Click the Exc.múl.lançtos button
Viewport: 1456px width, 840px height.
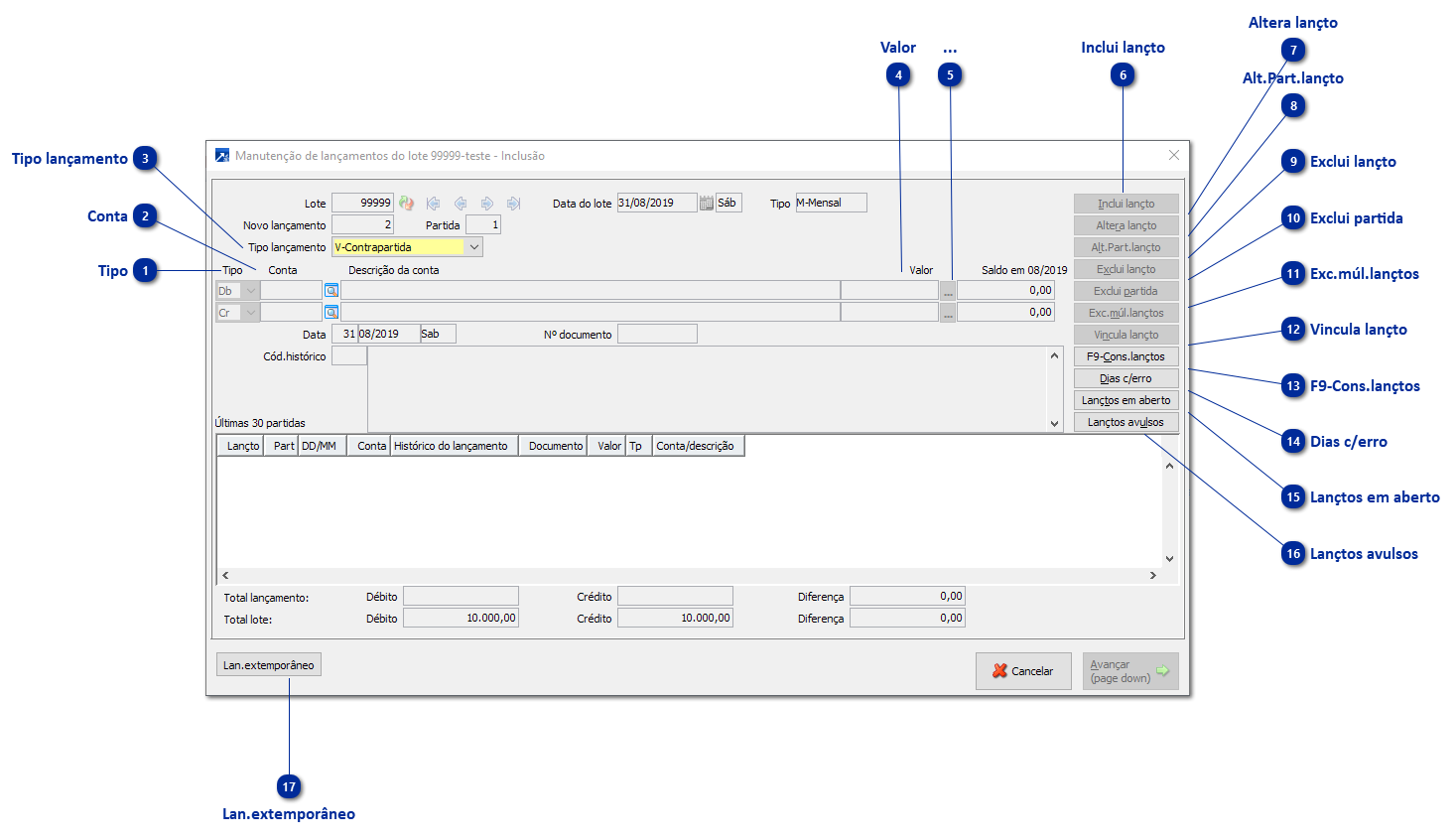tap(1126, 313)
